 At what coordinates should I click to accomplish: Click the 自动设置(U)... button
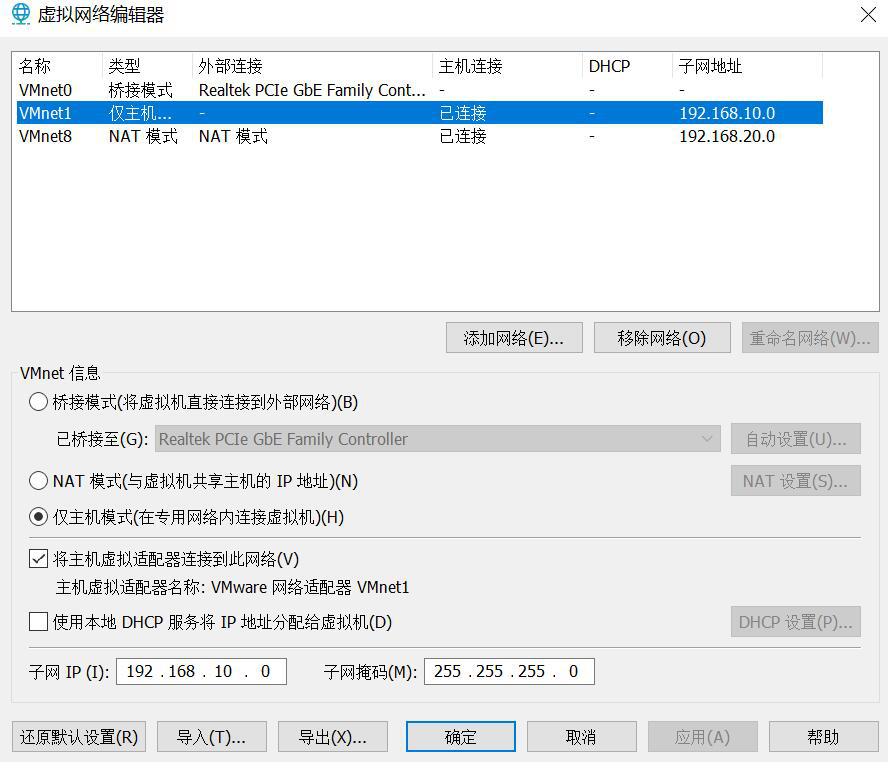click(x=796, y=439)
